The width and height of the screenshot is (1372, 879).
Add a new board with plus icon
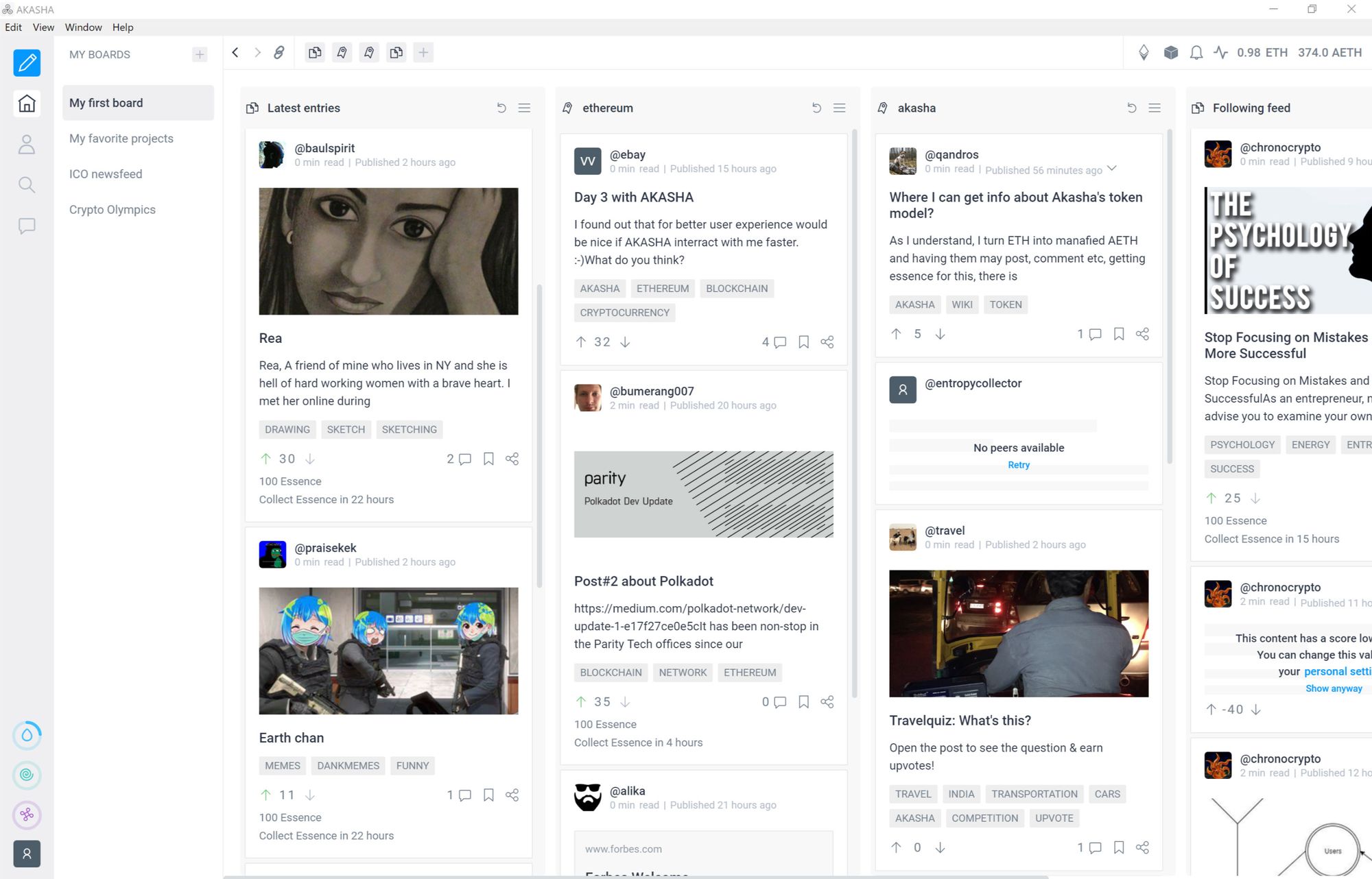(200, 54)
